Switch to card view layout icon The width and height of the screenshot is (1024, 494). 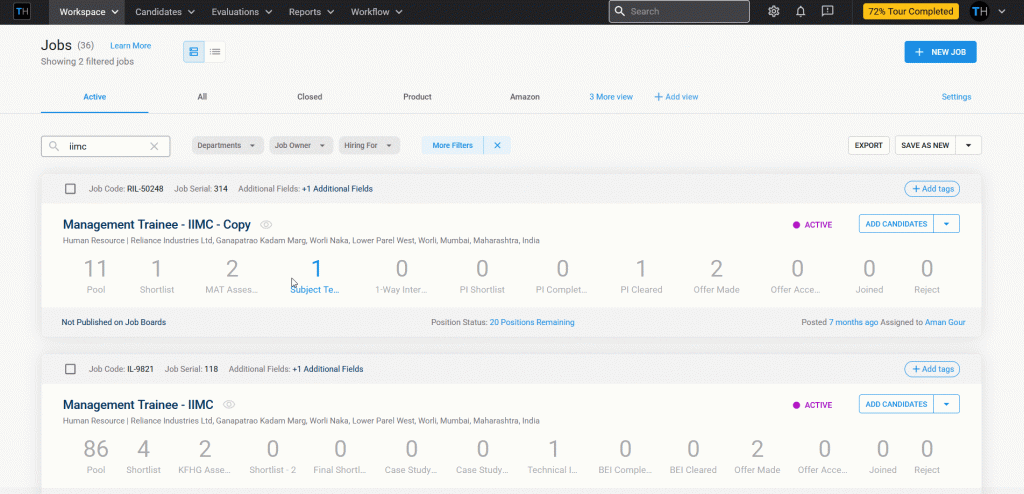tap(194, 52)
